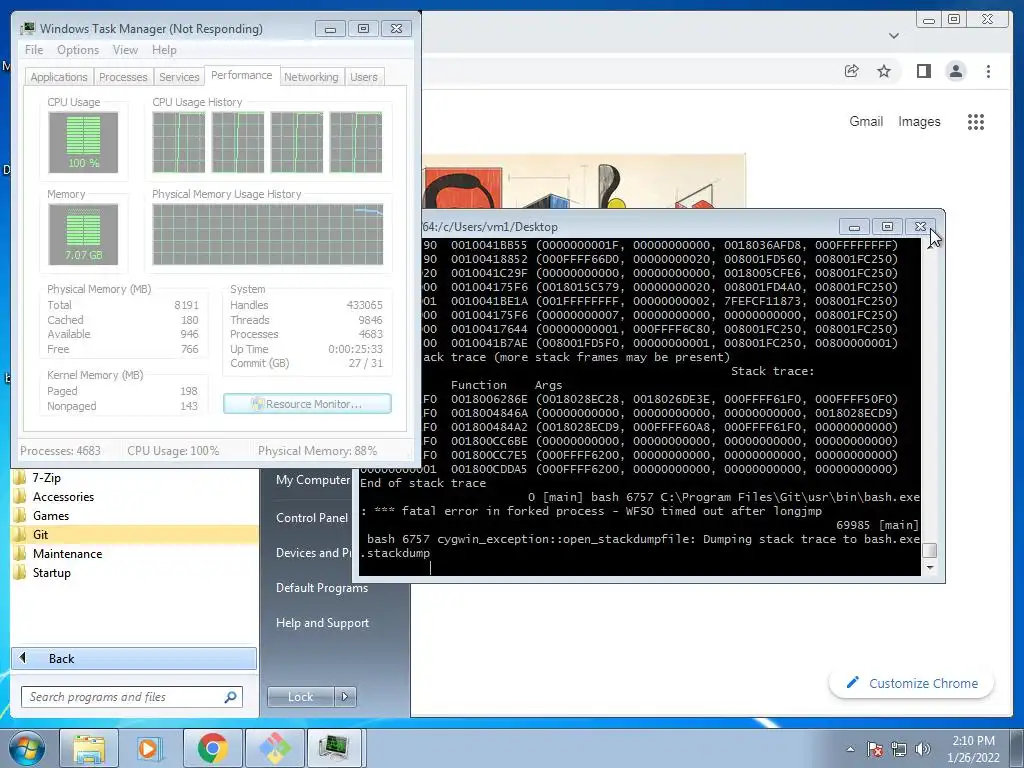Viewport: 1024px width, 768px height.
Task: Click the Lock button
Action: coord(300,697)
